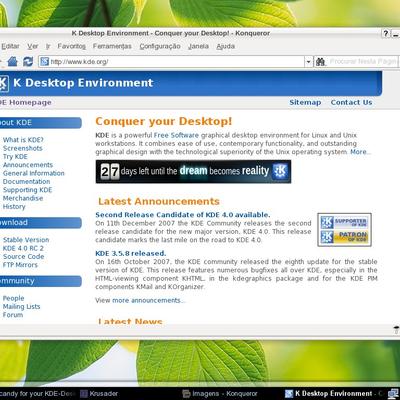Follow the Free Software link
This screenshot has width=400, height=400.
(176, 135)
